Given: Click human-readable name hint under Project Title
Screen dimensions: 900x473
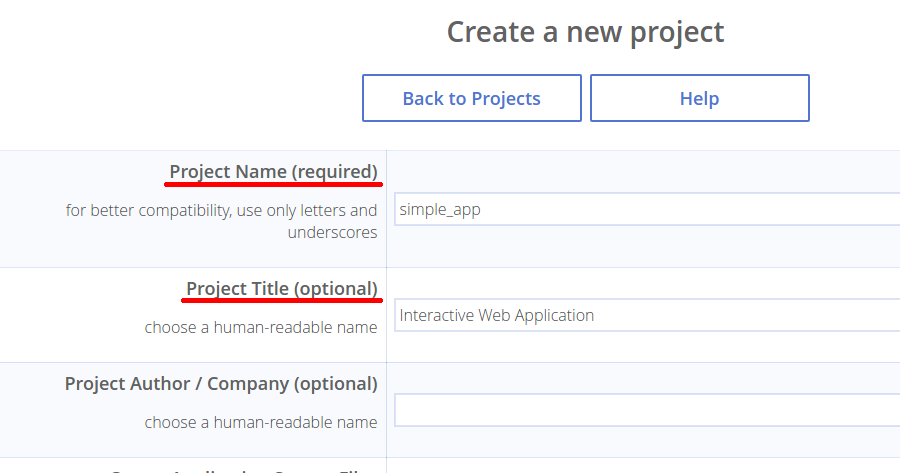Looking at the screenshot, I should coord(261,327).
